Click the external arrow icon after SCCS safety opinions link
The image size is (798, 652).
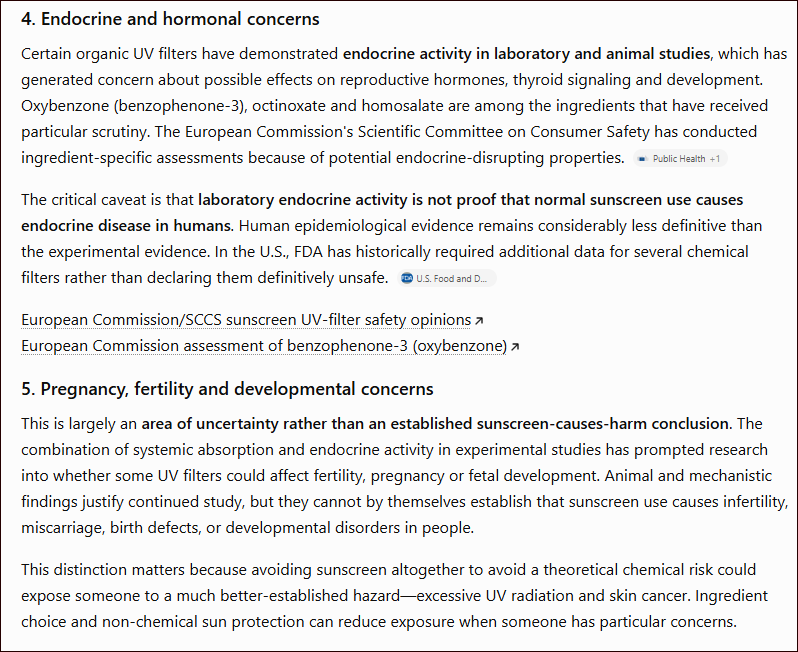pyautogui.click(x=479, y=321)
